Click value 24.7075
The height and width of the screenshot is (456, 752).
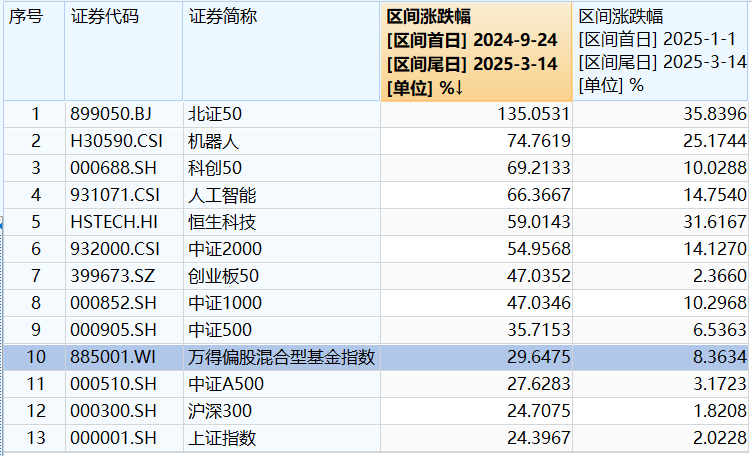pos(539,411)
